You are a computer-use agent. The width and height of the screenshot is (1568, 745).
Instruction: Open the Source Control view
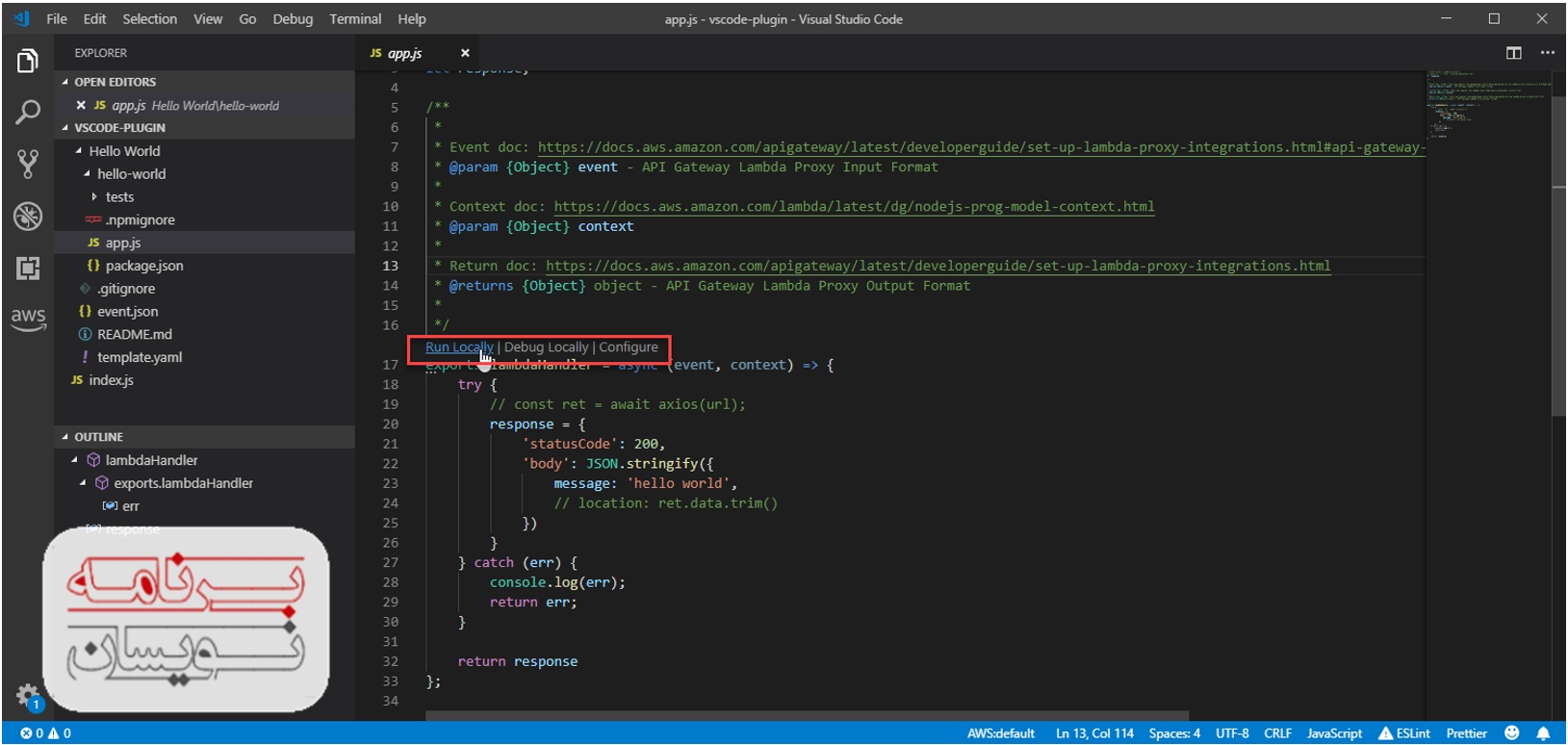[x=28, y=165]
